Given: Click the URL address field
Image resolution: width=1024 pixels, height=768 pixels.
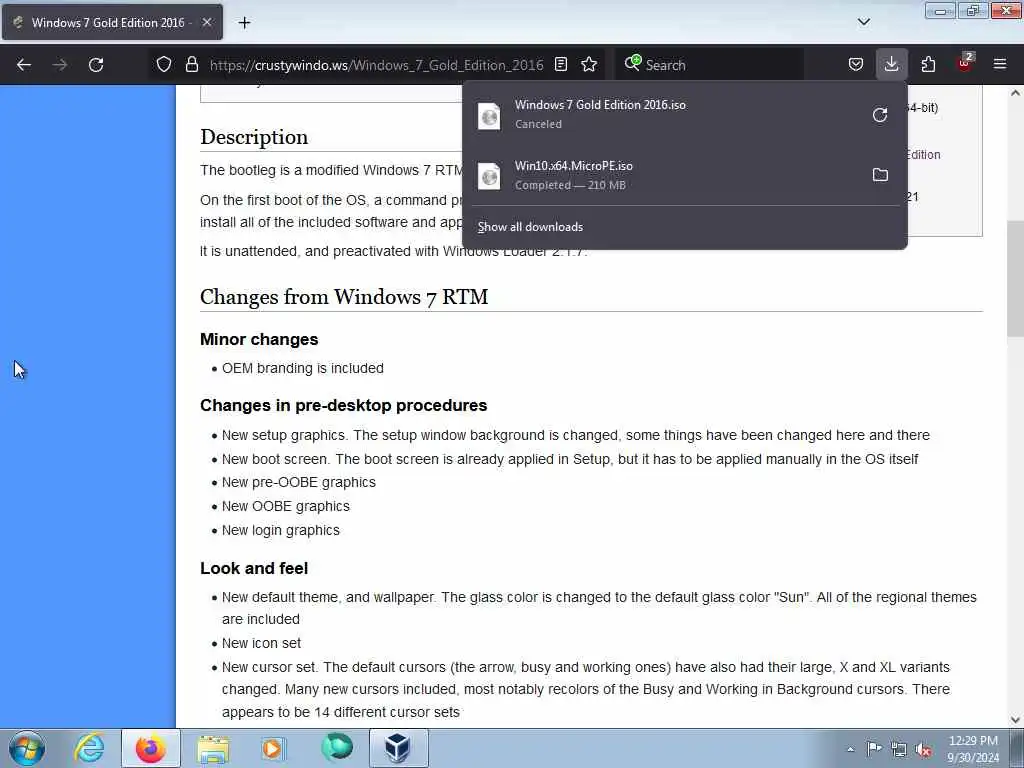Looking at the screenshot, I should 376,65.
